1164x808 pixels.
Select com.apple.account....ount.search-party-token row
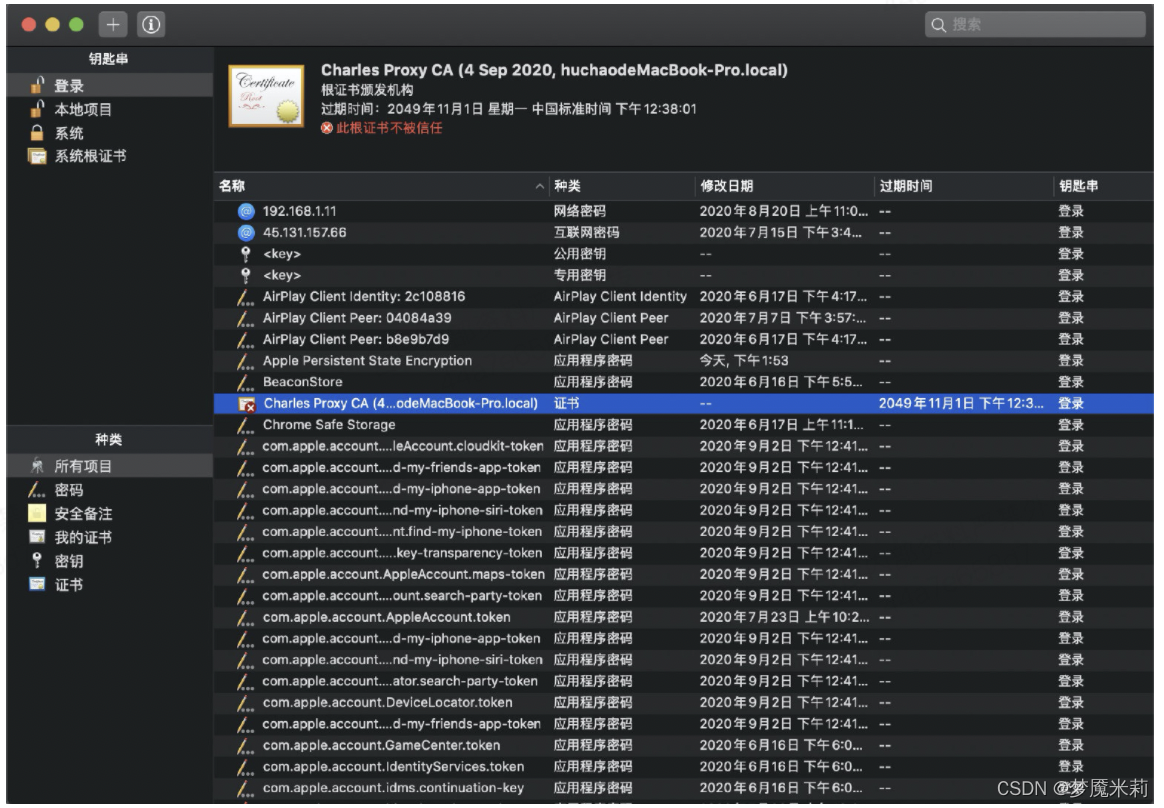tap(684, 596)
